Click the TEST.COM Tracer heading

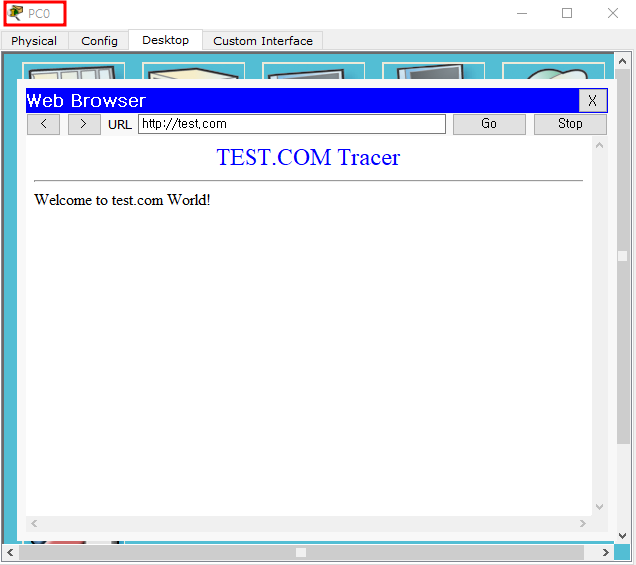point(308,157)
